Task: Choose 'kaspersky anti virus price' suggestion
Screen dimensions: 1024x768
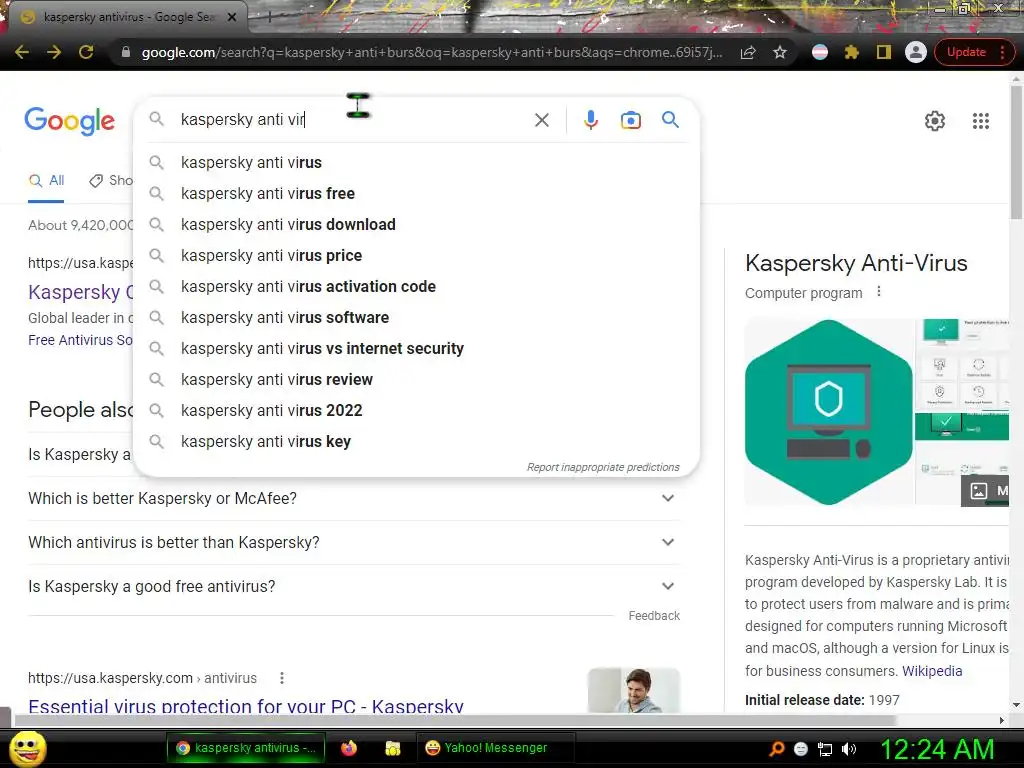Action: [x=416, y=255]
